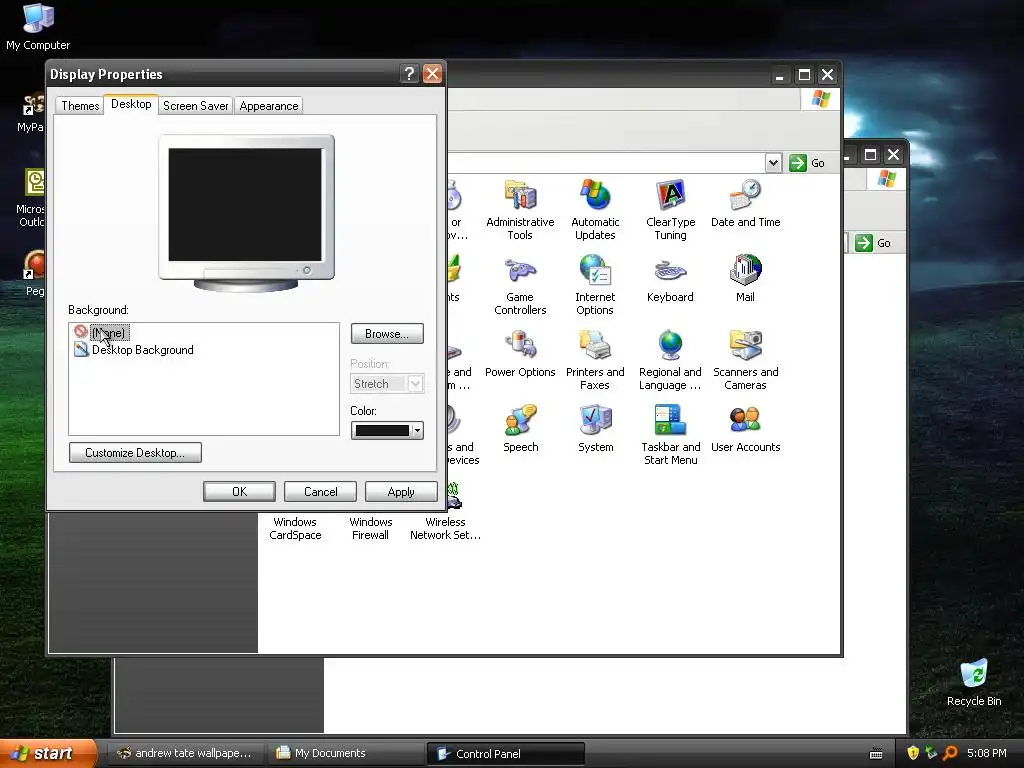Open the Keyboard settings icon
Image resolution: width=1024 pixels, height=768 pixels.
(670, 279)
